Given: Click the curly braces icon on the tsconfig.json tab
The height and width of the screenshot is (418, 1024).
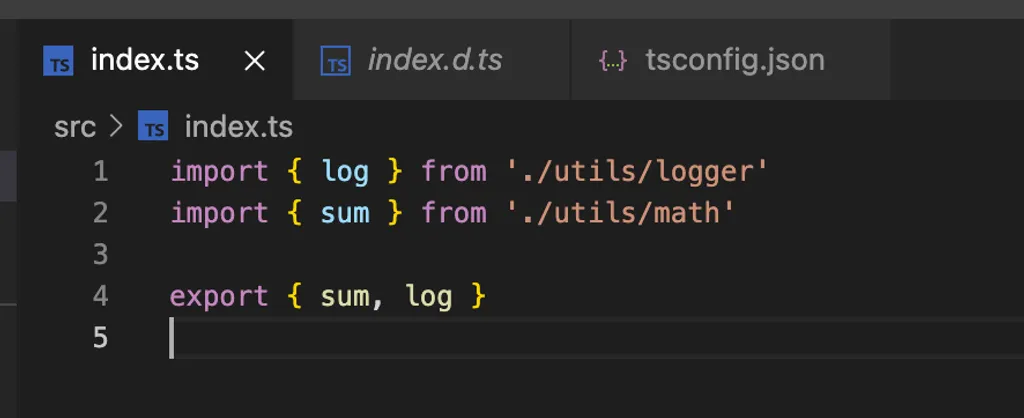Looking at the screenshot, I should pos(612,61).
